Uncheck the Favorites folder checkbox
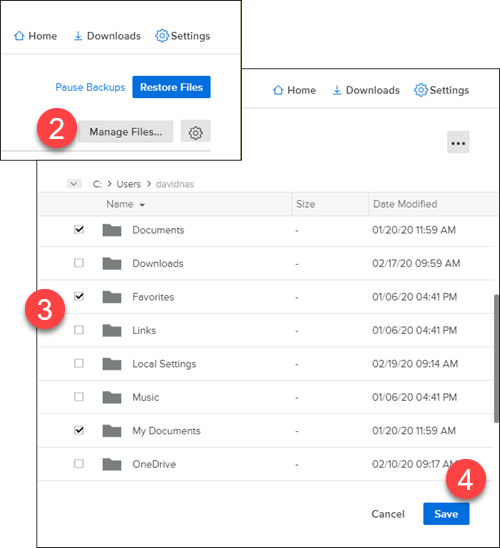This screenshot has height=548, width=500. click(x=79, y=296)
